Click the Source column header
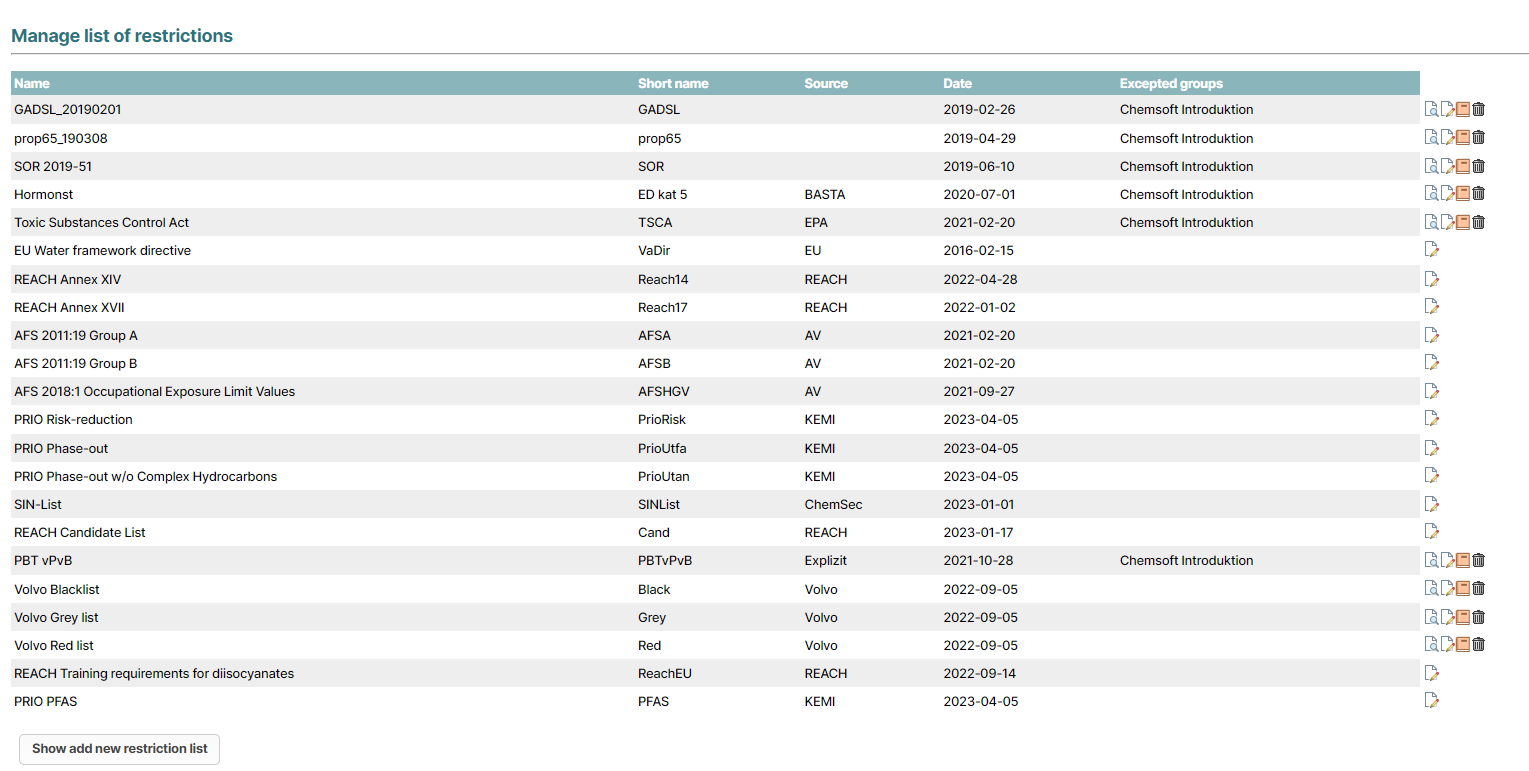The height and width of the screenshot is (771, 1529). coord(826,84)
